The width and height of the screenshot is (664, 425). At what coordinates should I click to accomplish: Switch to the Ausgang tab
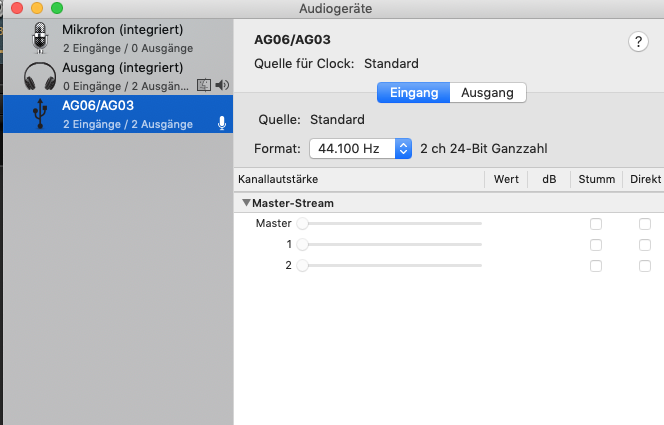click(x=487, y=93)
